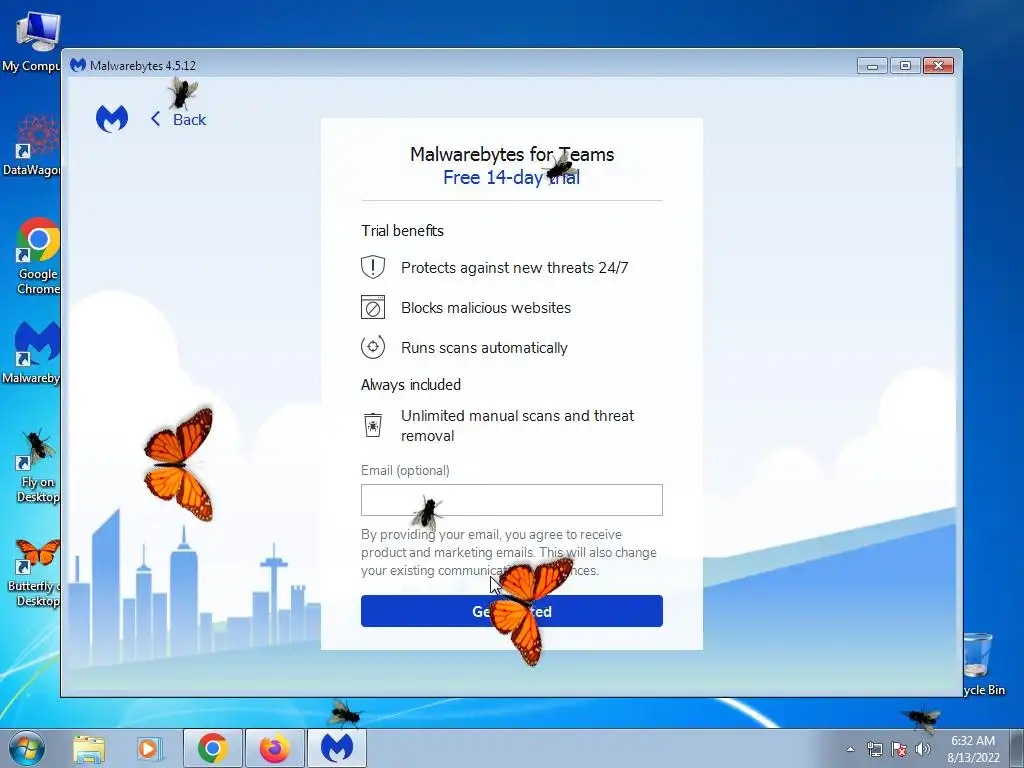Open Windows Media Player from taskbar

coord(148,748)
